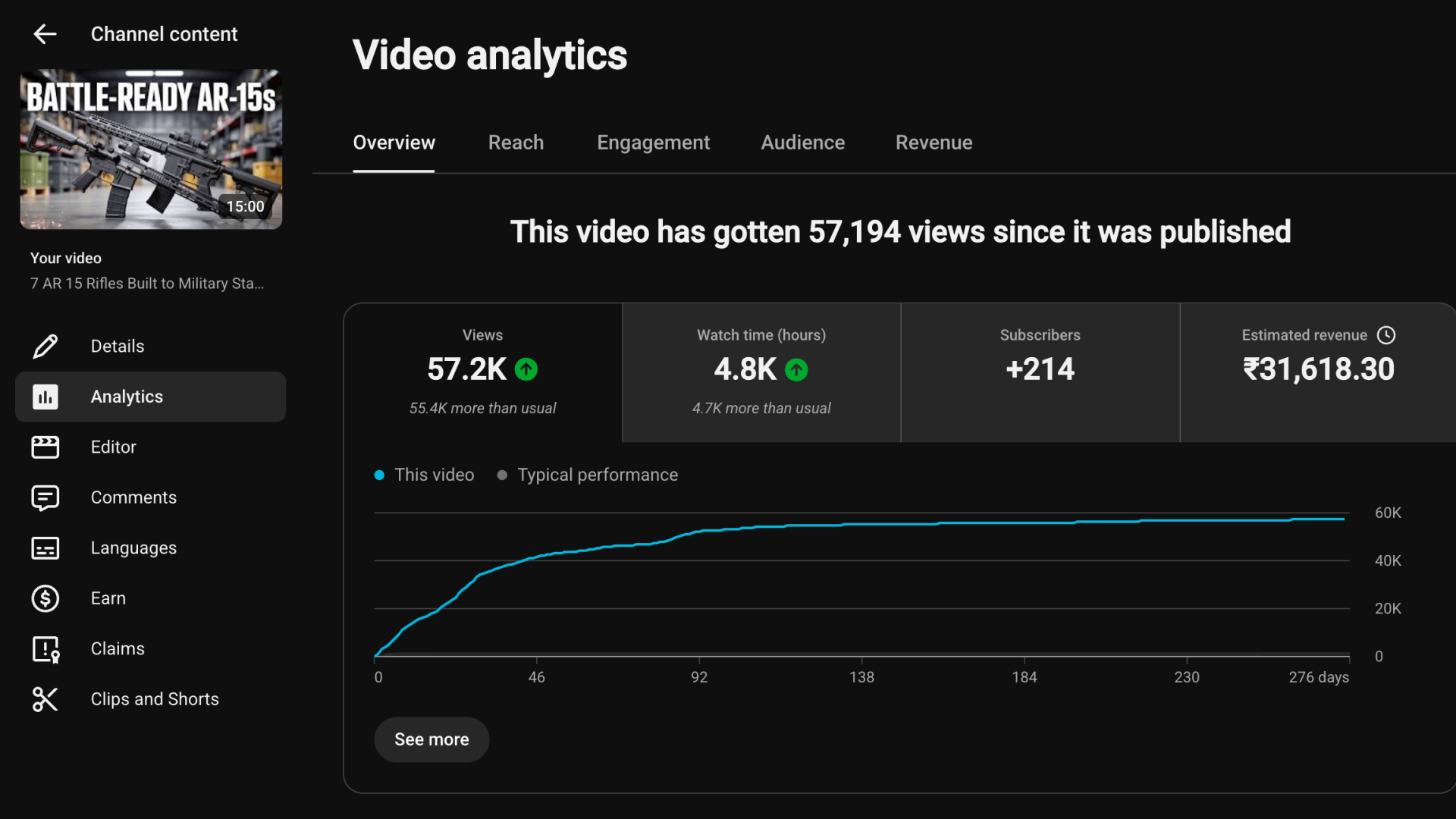Click the Clips and Shorts menu label
The height and width of the screenshot is (819, 1456).
click(x=155, y=699)
